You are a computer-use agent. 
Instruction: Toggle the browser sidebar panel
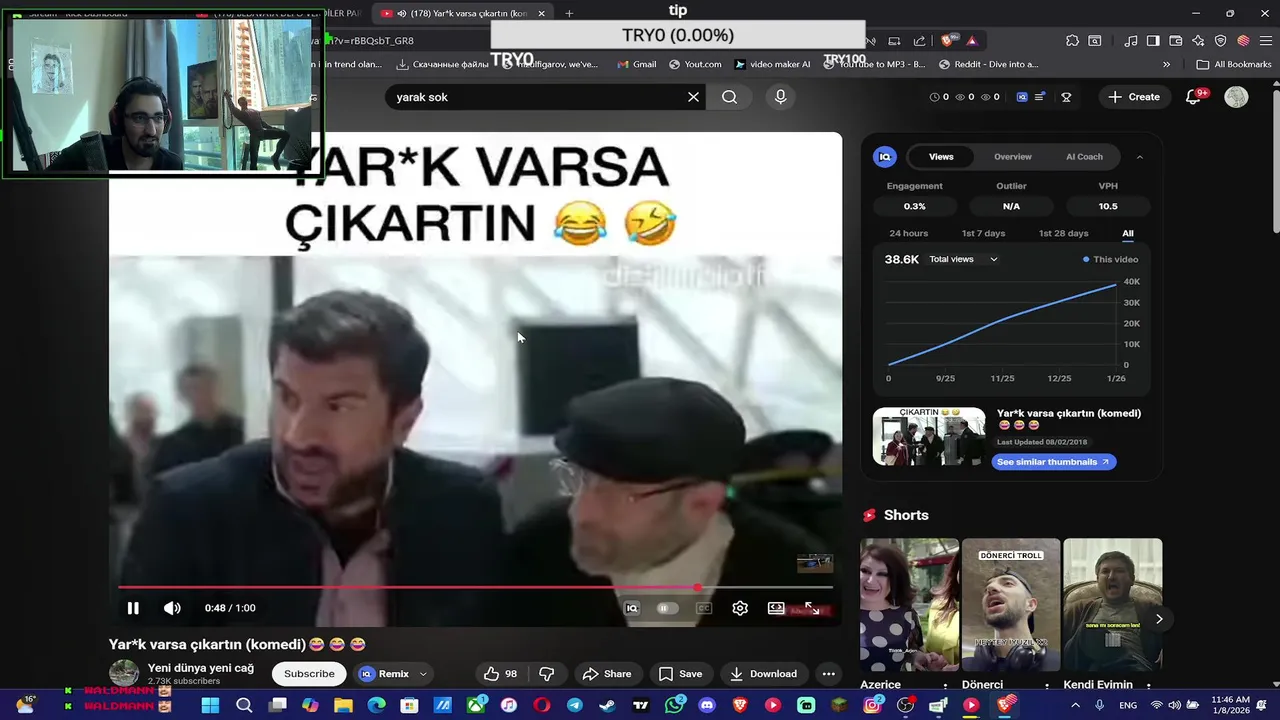pos(1153,41)
